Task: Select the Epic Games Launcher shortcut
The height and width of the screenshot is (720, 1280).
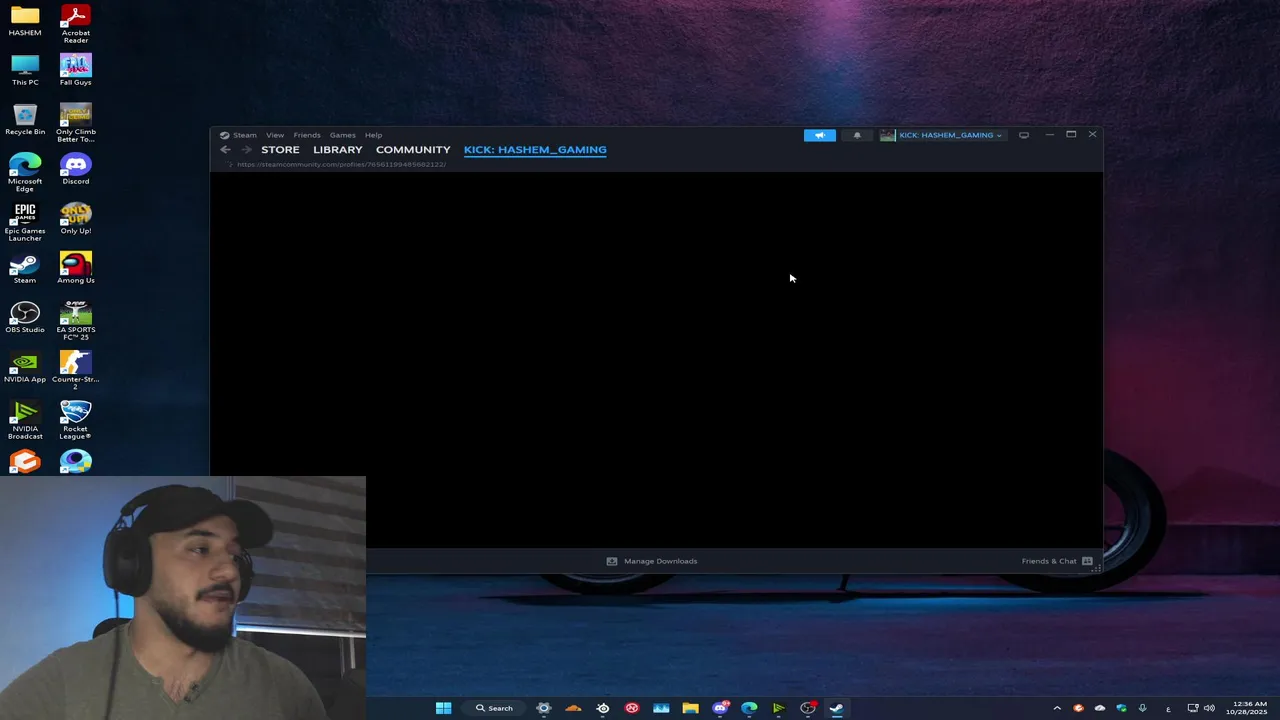Action: coord(25,222)
